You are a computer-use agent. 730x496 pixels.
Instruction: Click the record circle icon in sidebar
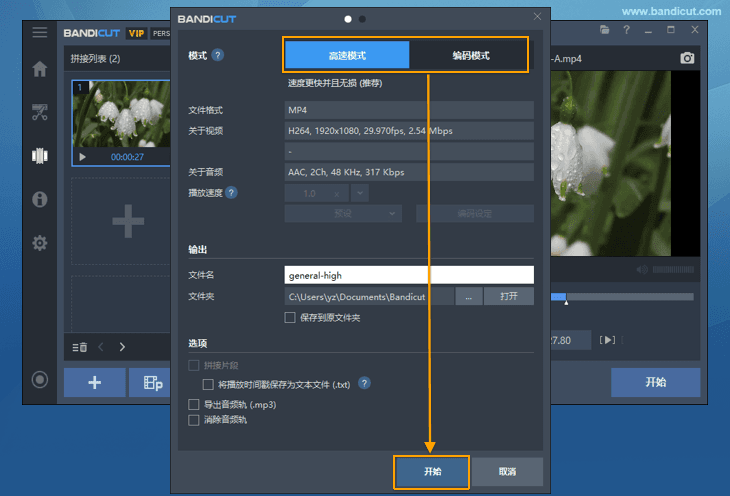(40, 380)
